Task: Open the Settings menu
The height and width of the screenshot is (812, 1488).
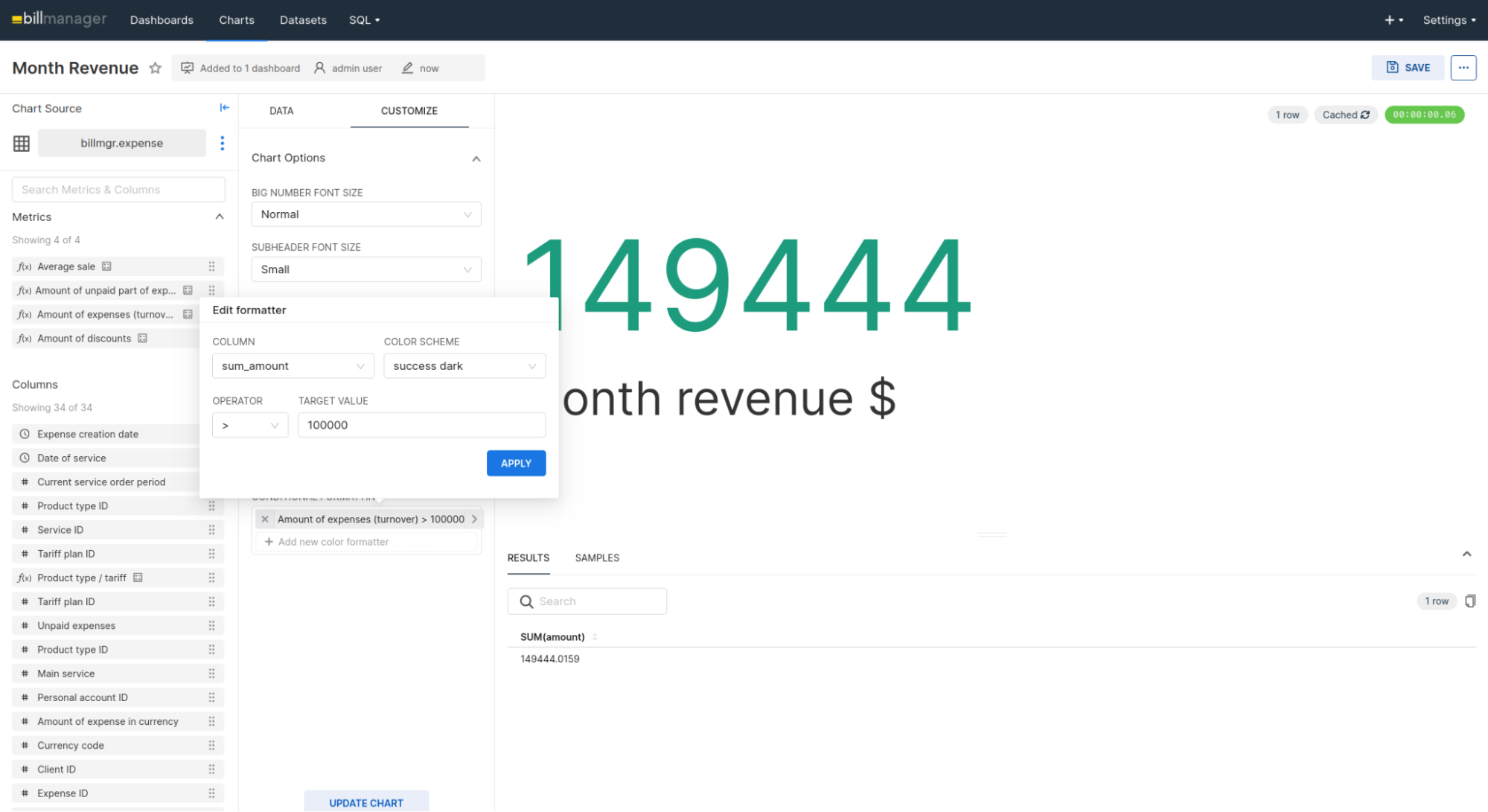Action: [x=1449, y=20]
